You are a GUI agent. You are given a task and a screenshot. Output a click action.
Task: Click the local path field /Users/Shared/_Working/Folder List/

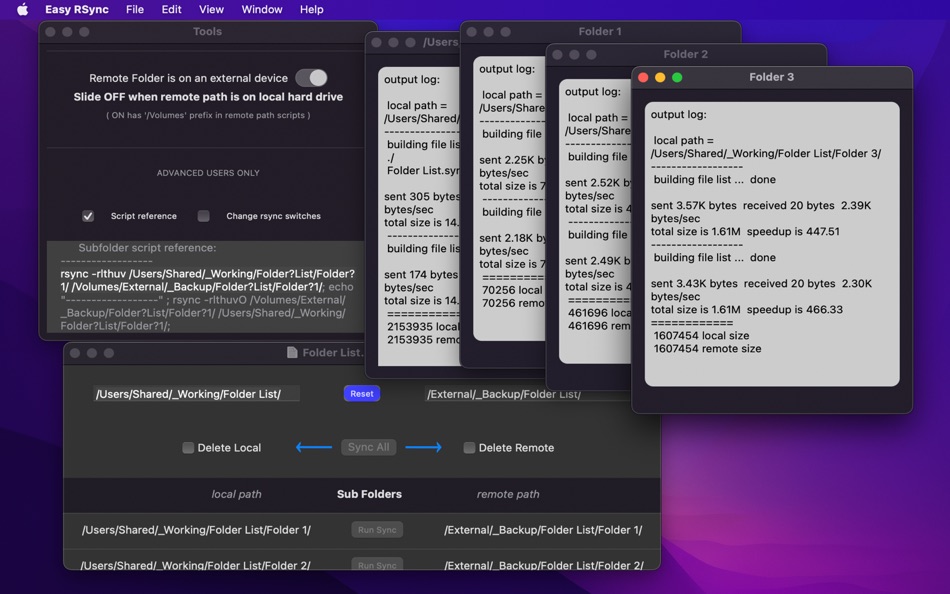[196, 394]
